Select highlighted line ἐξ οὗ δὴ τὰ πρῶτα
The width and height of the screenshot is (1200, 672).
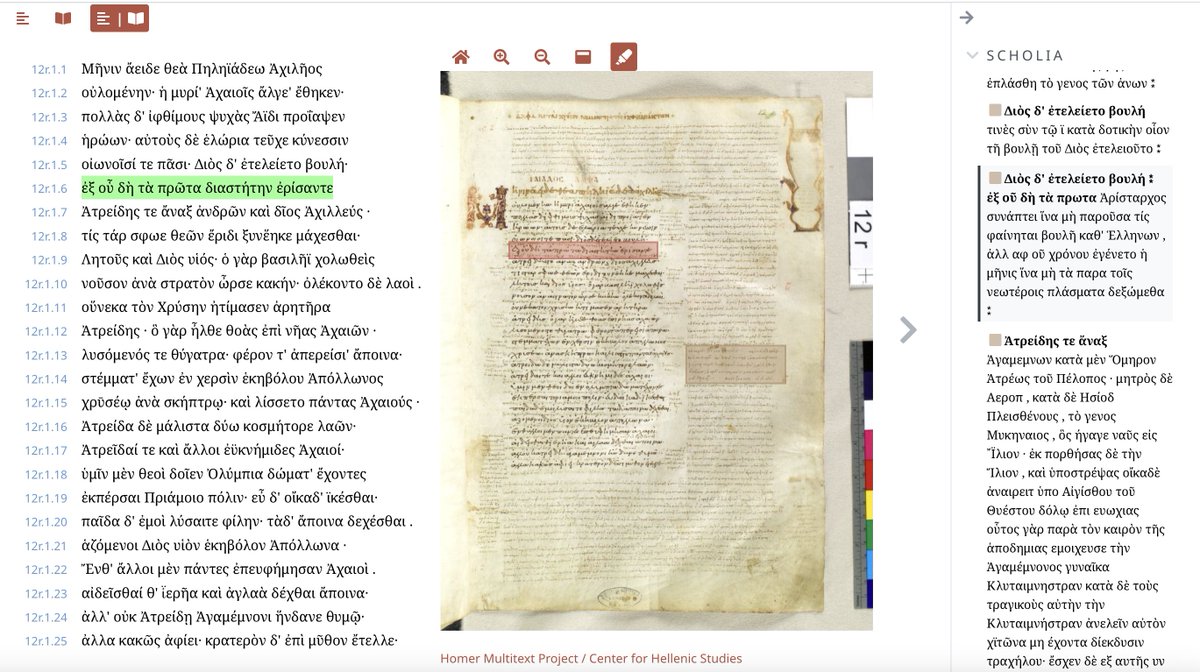pos(207,188)
